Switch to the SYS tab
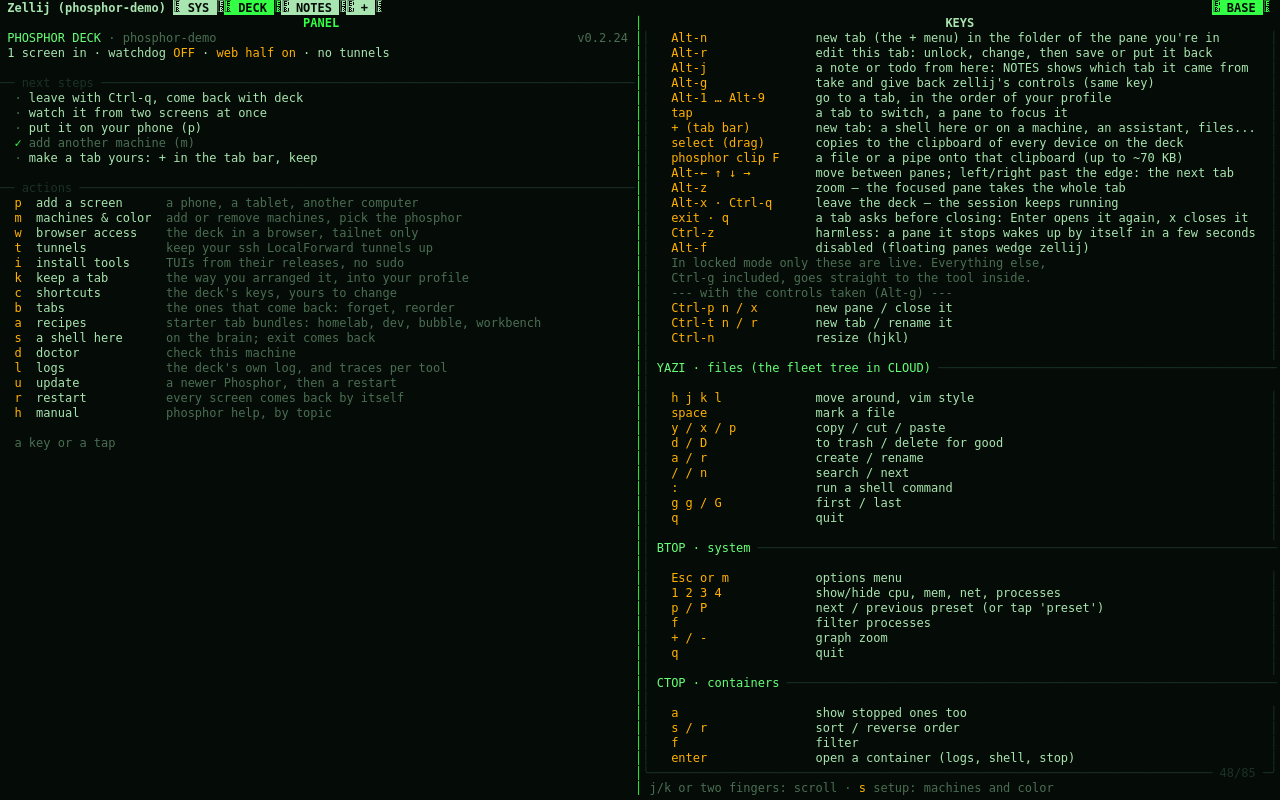Viewport: 1280px width, 800px height. [198, 8]
